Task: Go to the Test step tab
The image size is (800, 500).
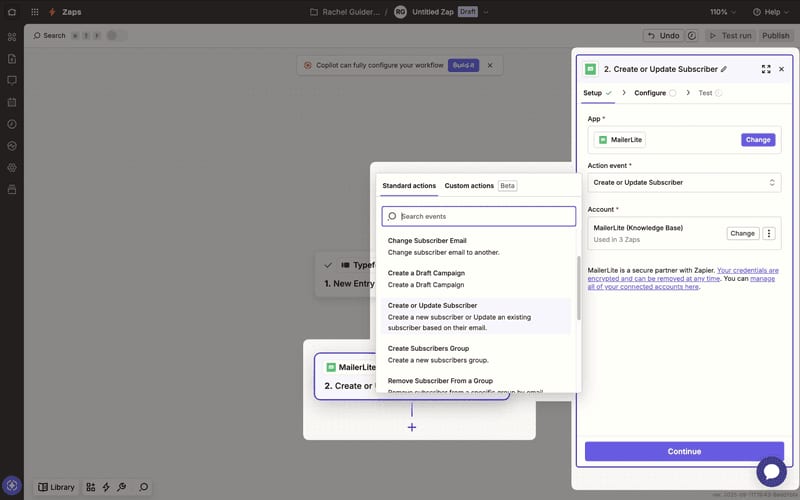Action: pos(710,93)
